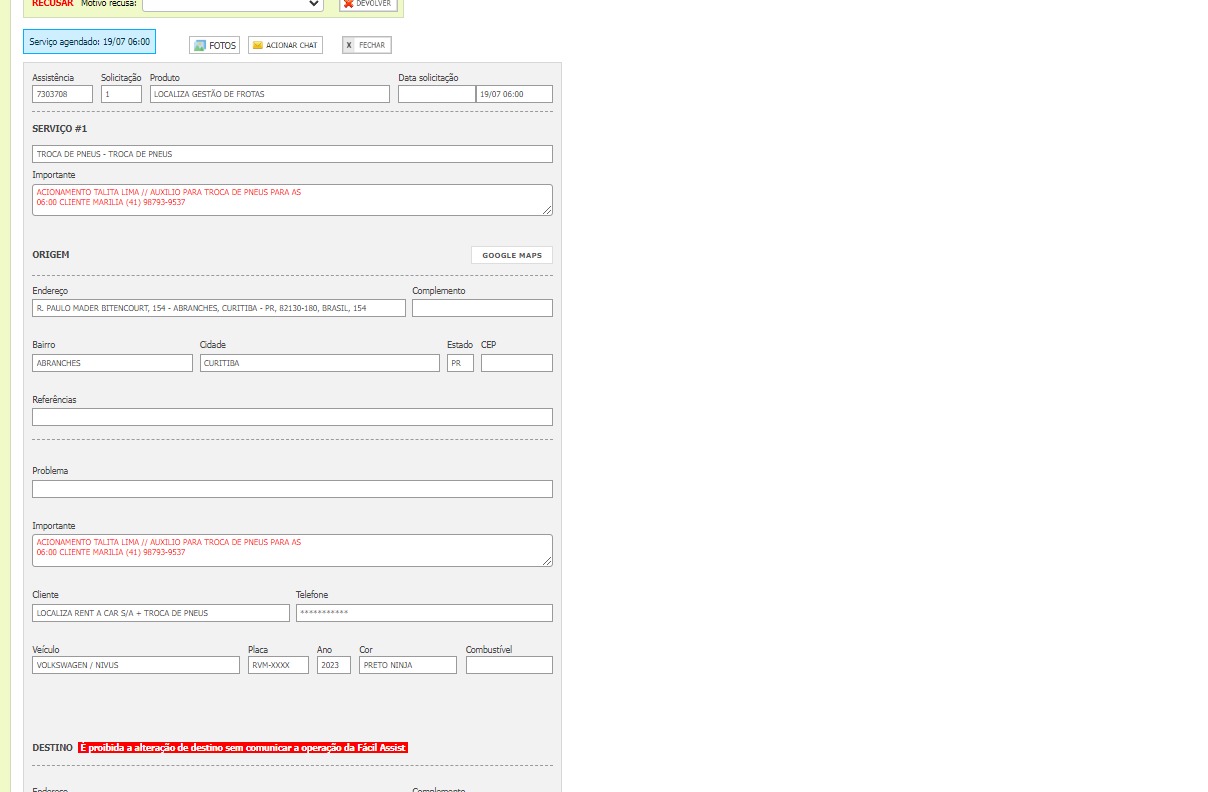Viewport: 1208px width, 792px height.
Task: Click the Serviço agendado 19/07 06:00 badge
Action: [90, 42]
